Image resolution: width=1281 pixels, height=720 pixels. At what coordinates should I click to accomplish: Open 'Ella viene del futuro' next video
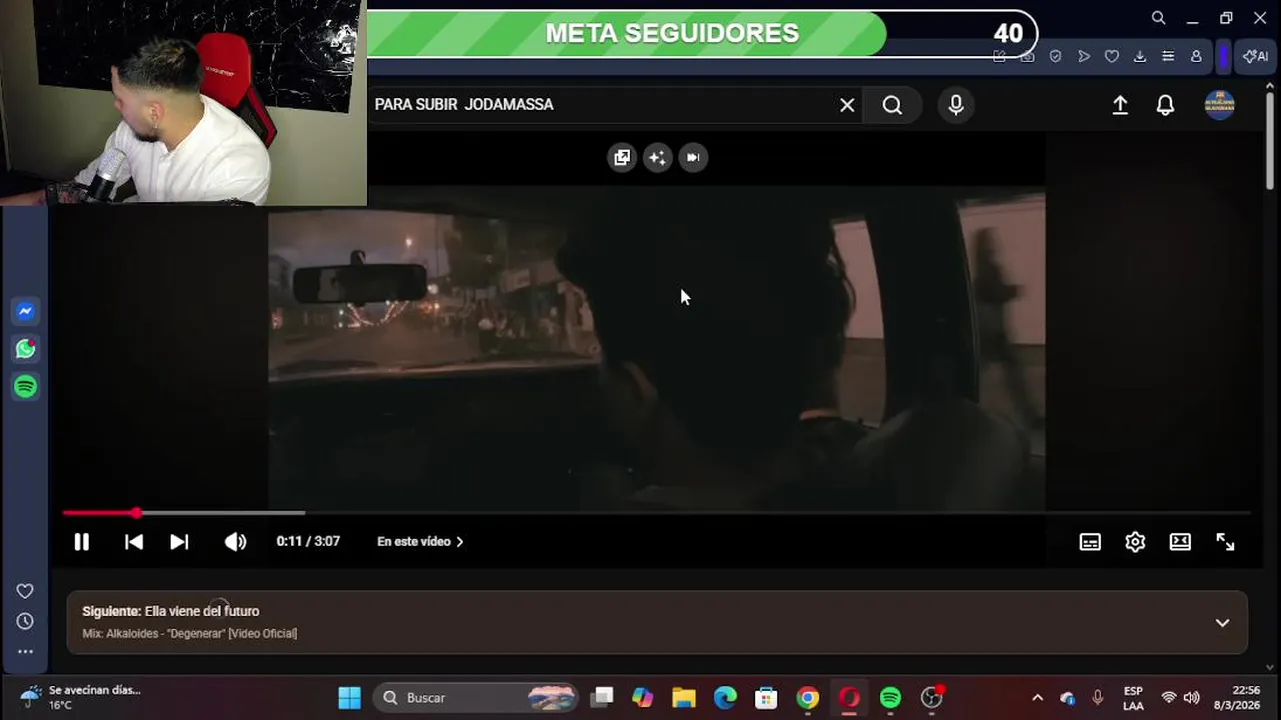click(202, 611)
